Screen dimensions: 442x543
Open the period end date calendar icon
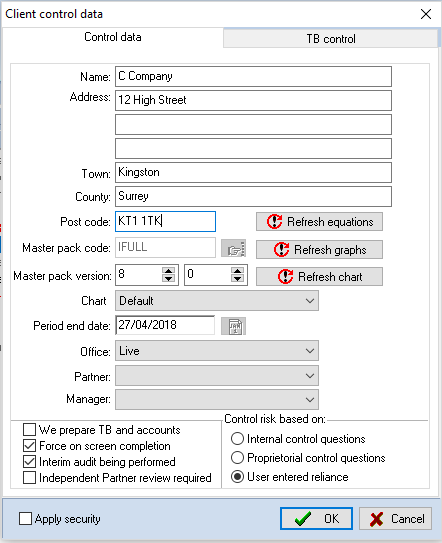[x=233, y=326]
